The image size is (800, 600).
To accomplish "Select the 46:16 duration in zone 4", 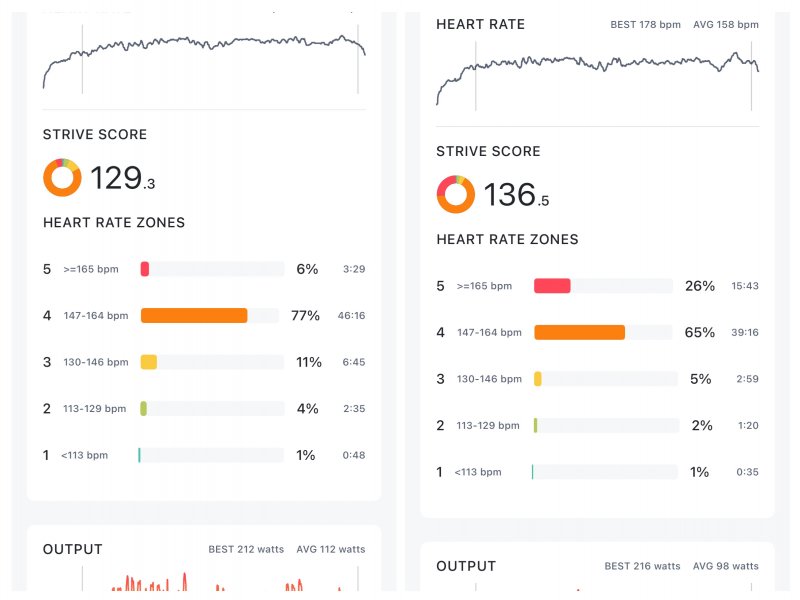I will click(x=351, y=316).
